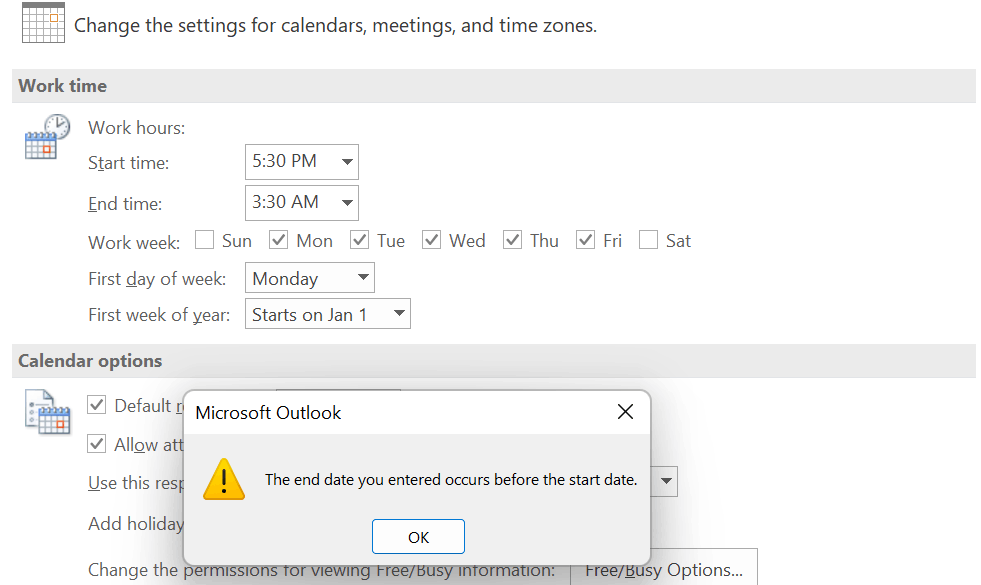Click the Work time clock calendar icon
This screenshot has height=585, width=981.
pos(46,136)
